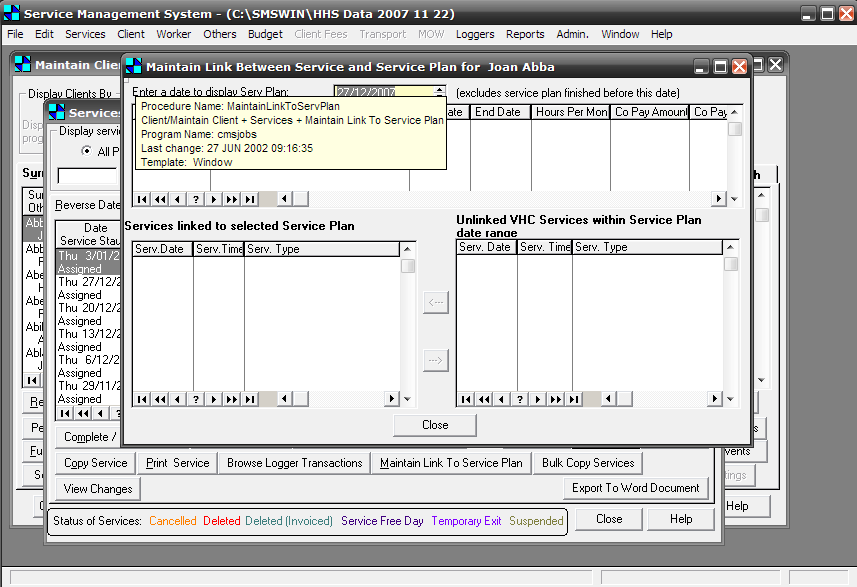Screen dimensions: 857x587
Task: Go to last record in the service plan grid
Action: [x=250, y=199]
